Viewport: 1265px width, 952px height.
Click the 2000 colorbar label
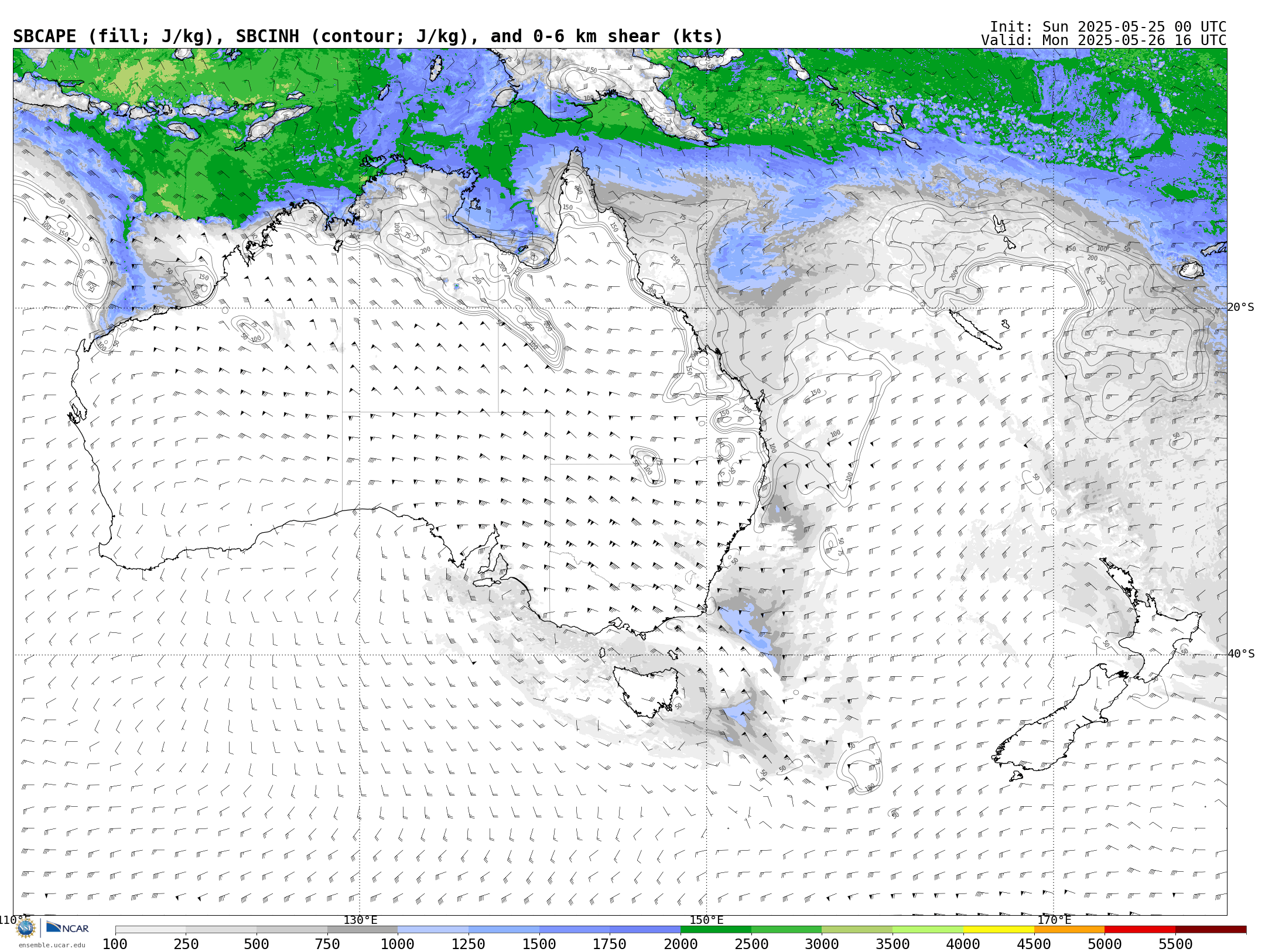(681, 944)
